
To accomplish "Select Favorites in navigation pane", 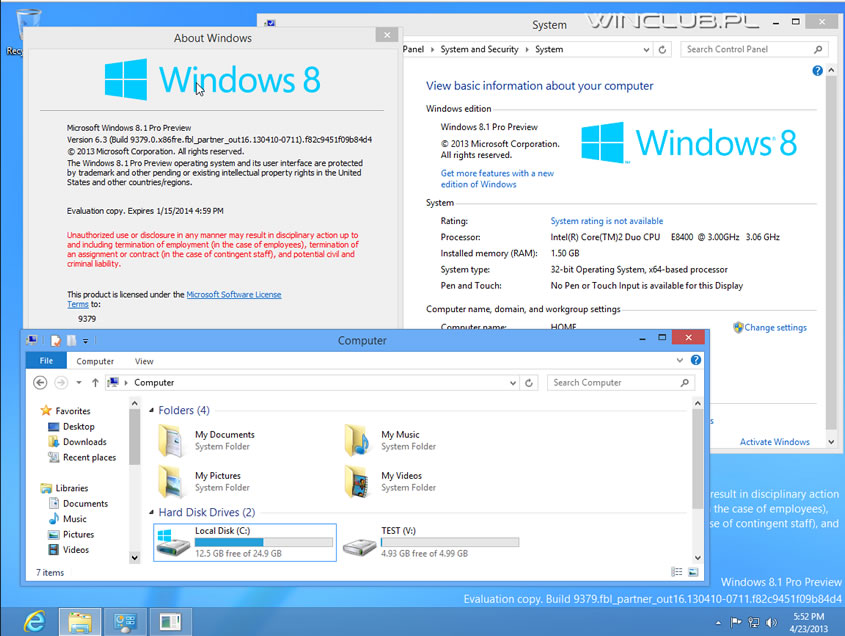I will [x=66, y=411].
